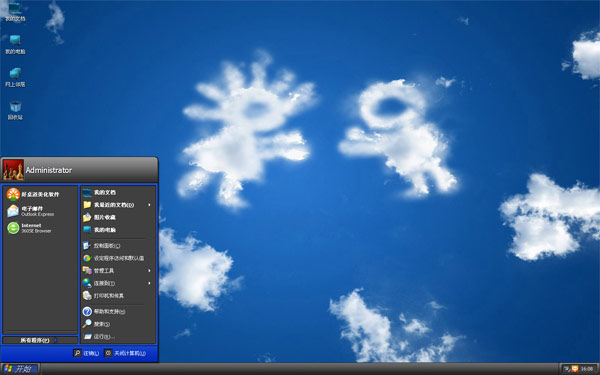Open the 网上邻居 desktop icon
The image size is (600, 375).
15,77
